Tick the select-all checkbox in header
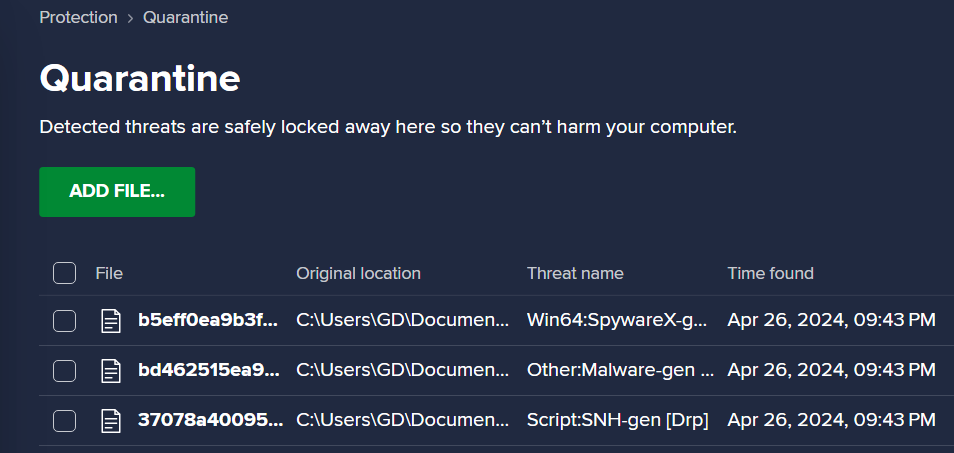Image resolution: width=954 pixels, height=453 pixels. tap(64, 273)
